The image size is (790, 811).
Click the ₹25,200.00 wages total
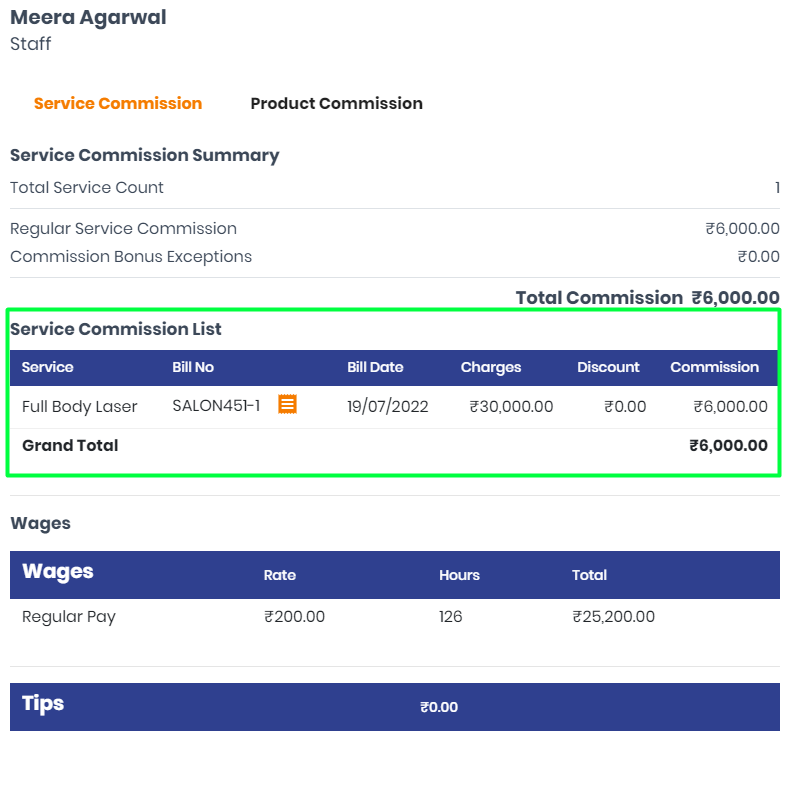[614, 617]
